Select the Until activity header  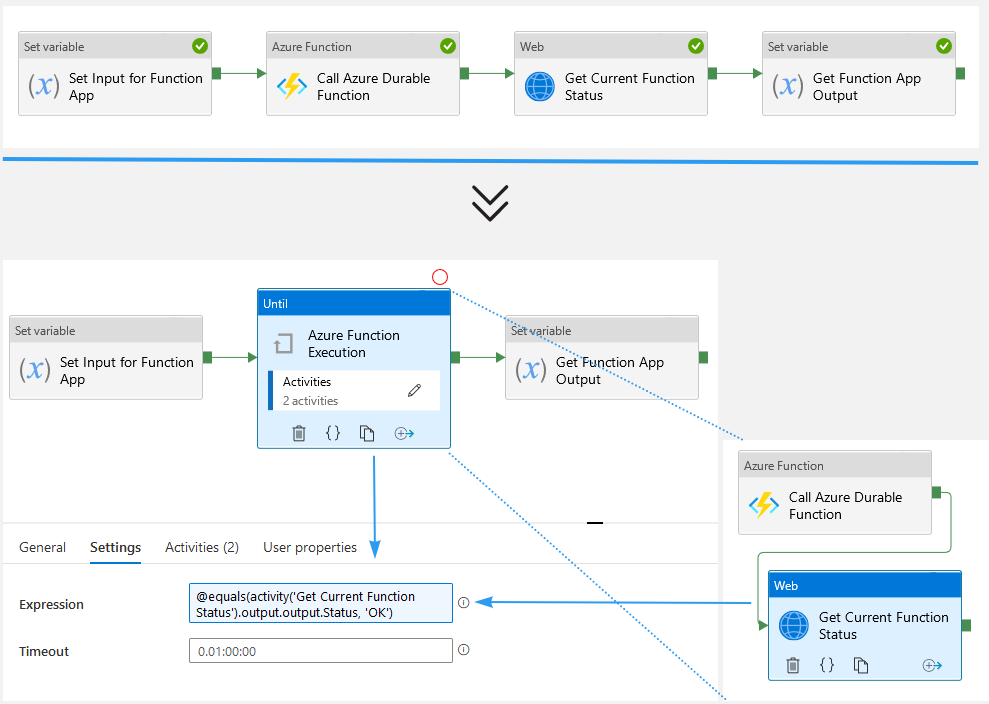click(x=354, y=303)
